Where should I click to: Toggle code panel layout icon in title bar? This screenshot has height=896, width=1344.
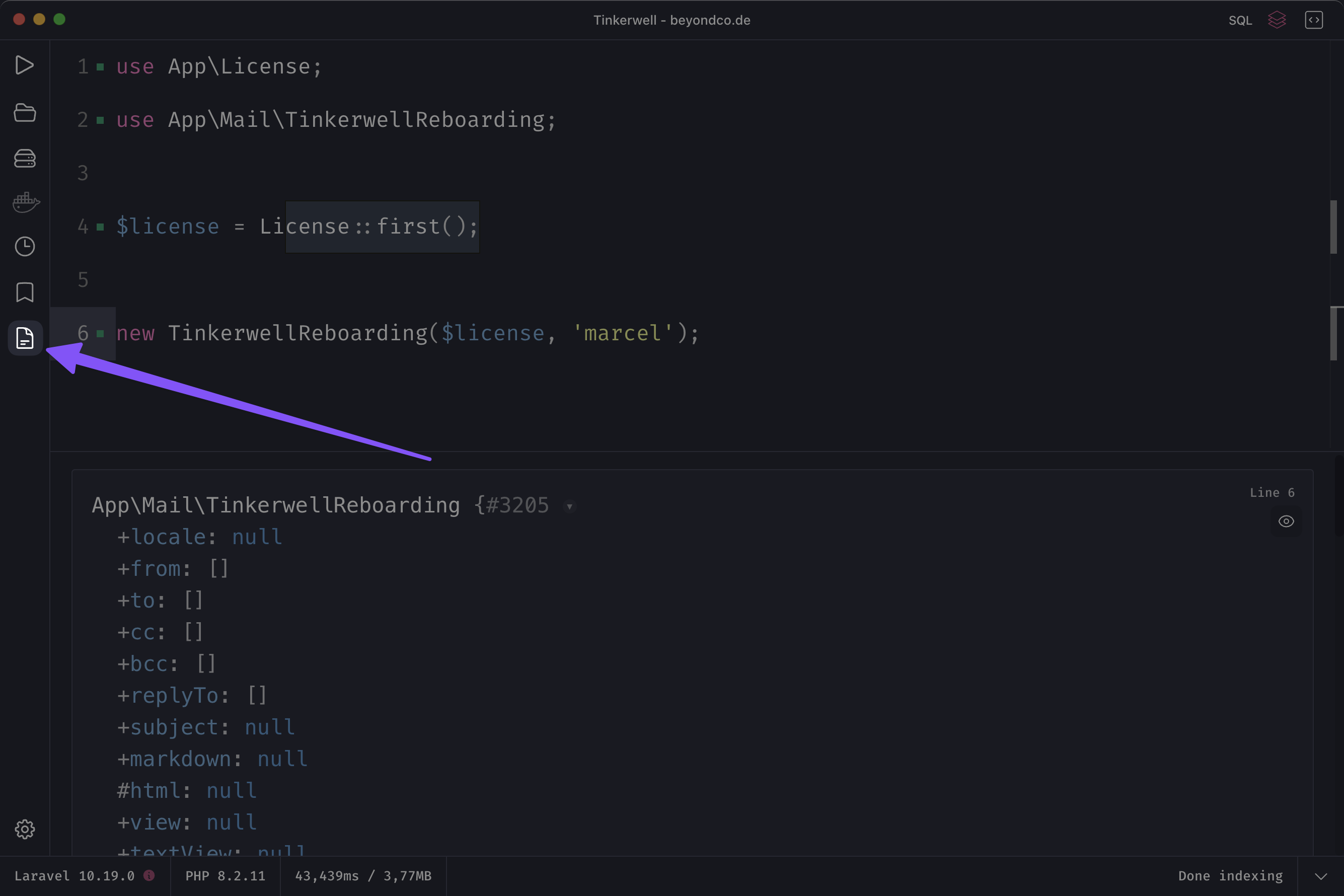(1314, 20)
